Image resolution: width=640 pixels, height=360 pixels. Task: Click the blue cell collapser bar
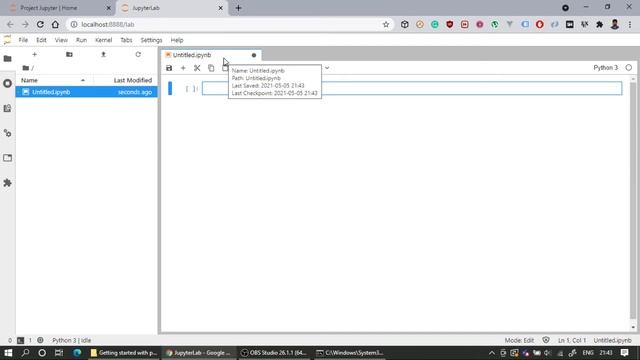tap(170, 89)
